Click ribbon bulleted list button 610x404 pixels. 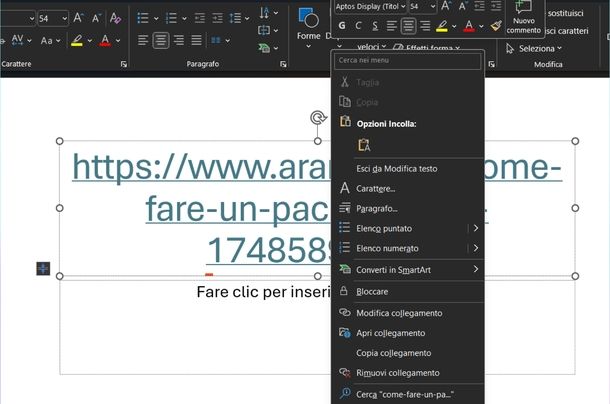click(143, 18)
